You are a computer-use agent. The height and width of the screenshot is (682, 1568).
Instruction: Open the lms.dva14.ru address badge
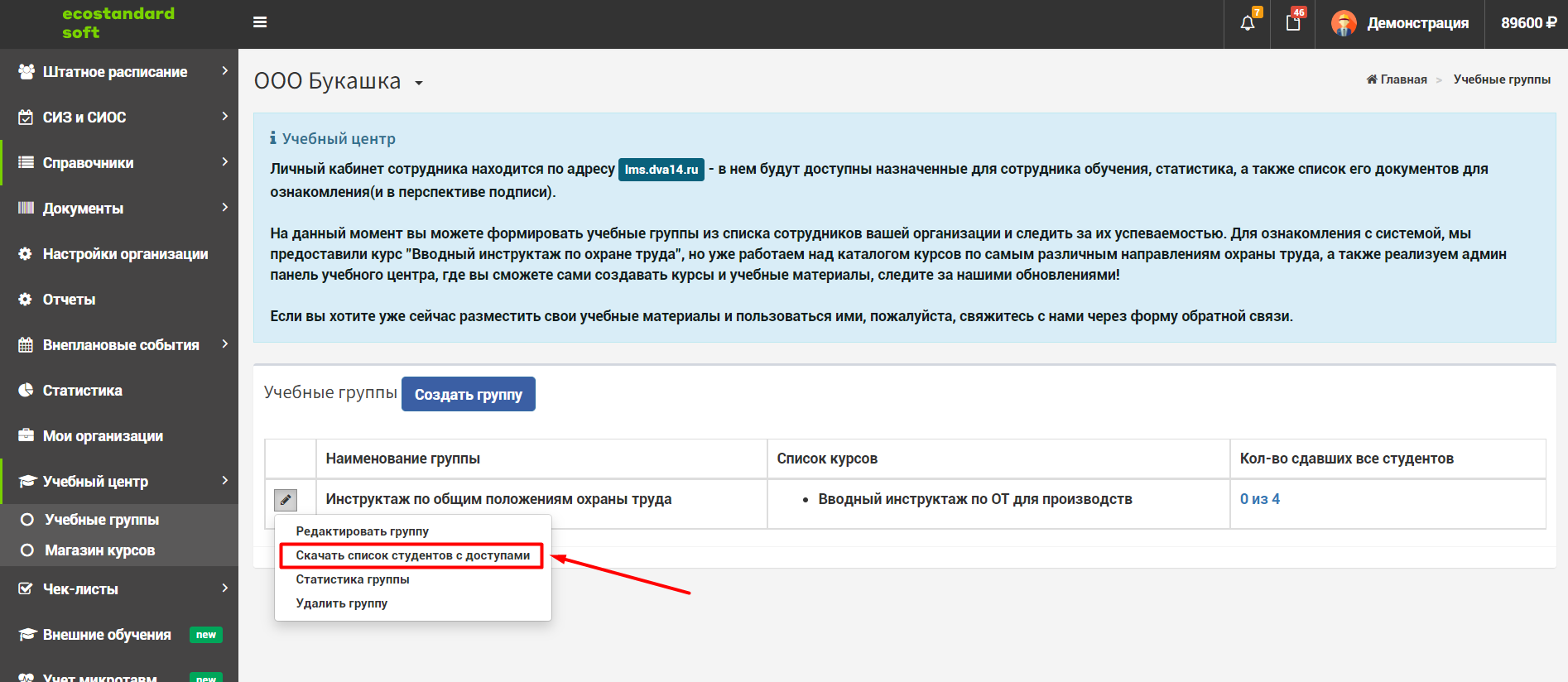click(x=661, y=170)
